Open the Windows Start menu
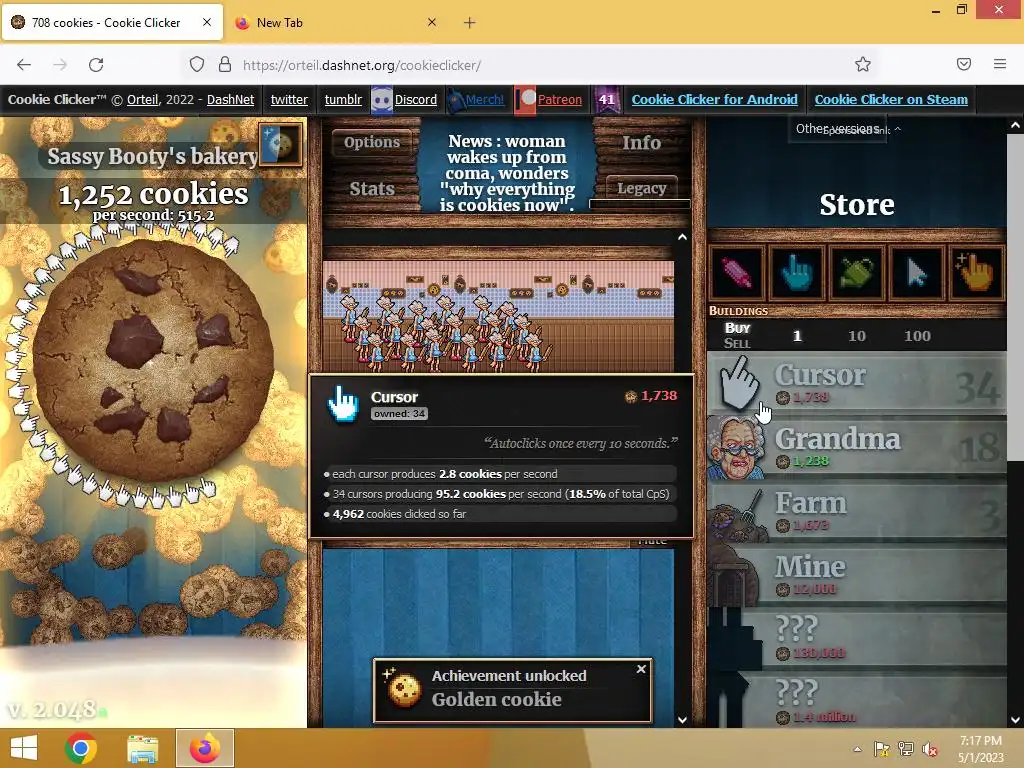This screenshot has height=768, width=1024. [24, 748]
